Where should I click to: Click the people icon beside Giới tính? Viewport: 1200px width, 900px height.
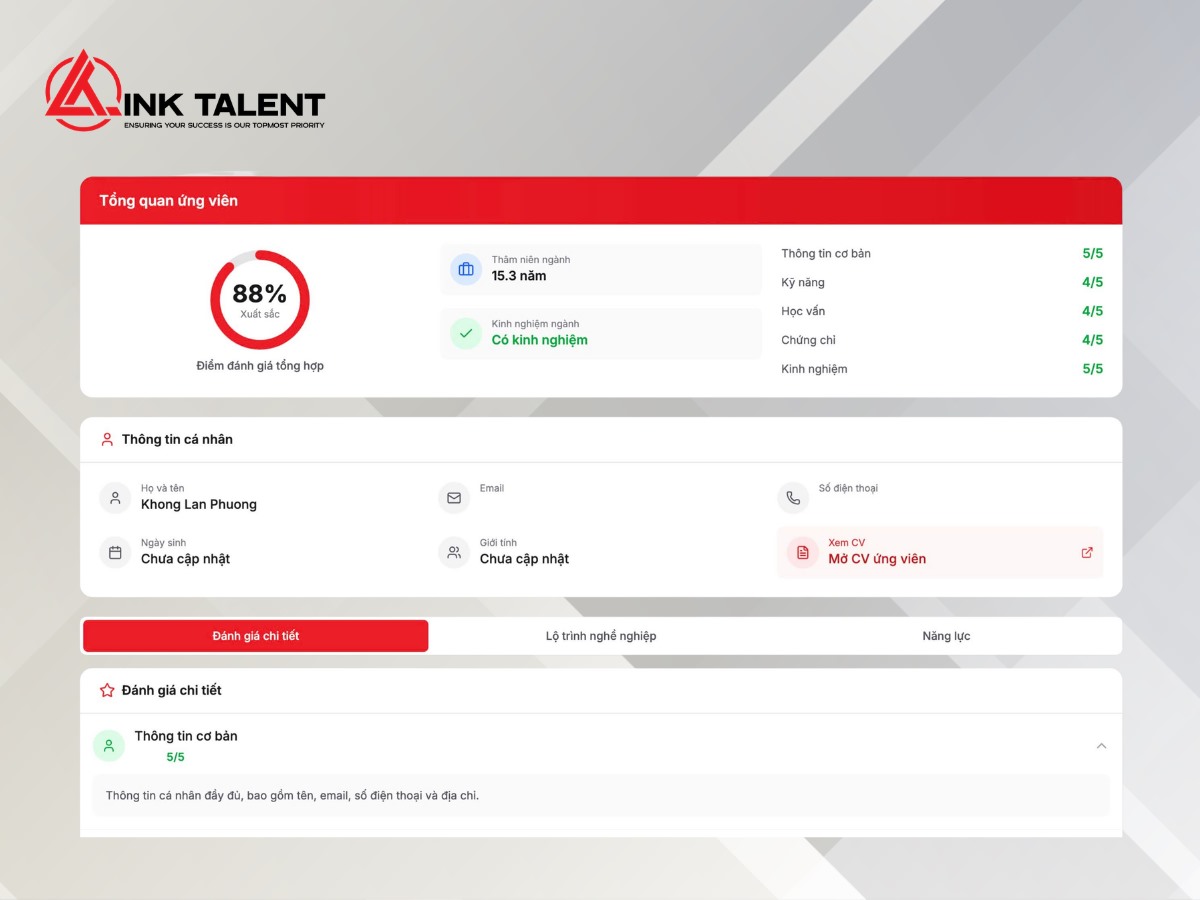click(454, 552)
